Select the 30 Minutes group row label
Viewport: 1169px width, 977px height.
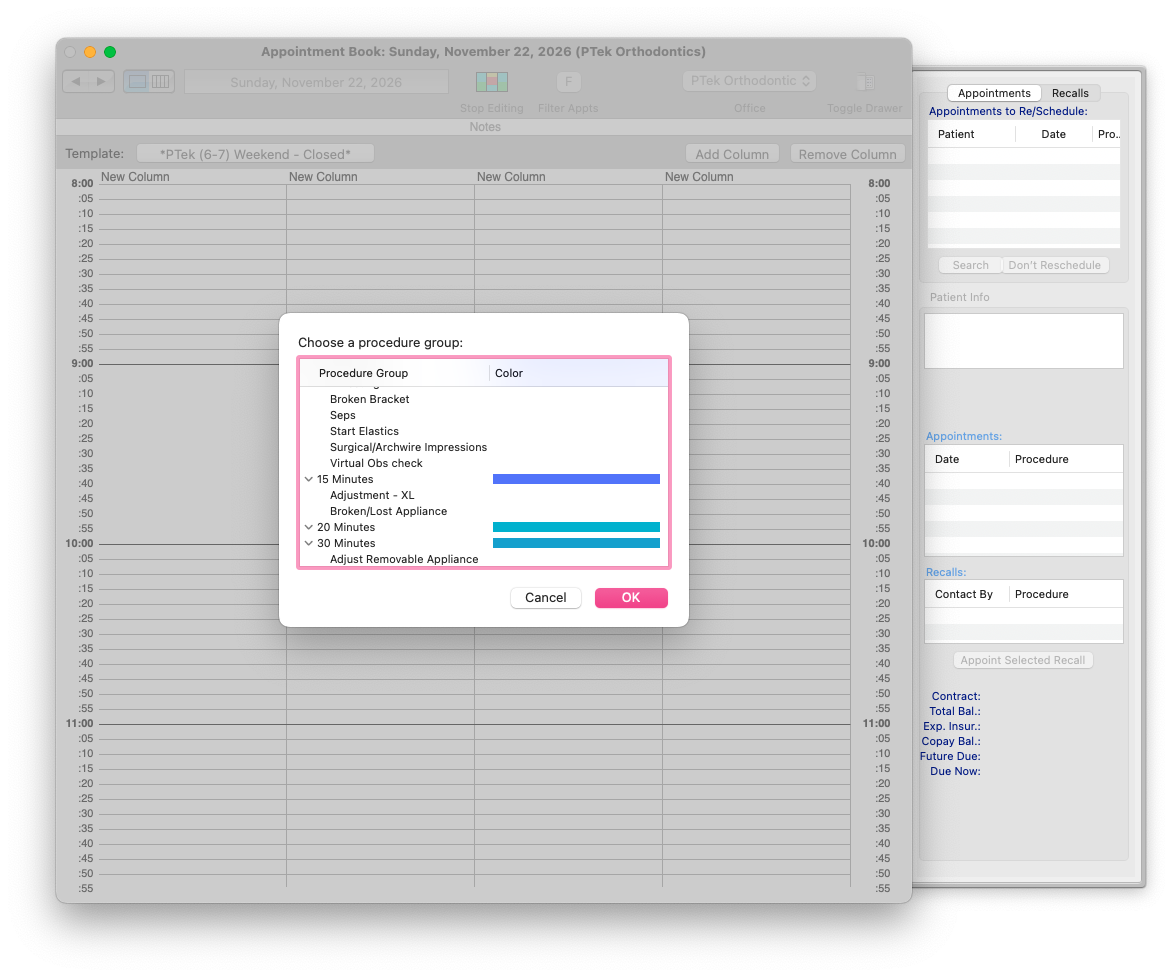(346, 543)
